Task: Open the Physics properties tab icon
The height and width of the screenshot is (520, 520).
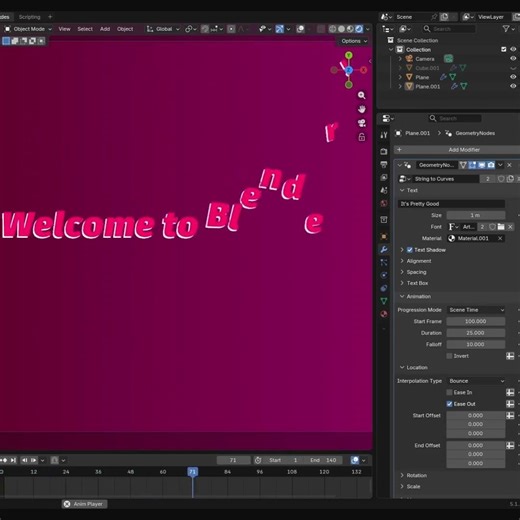Action: [x=384, y=275]
